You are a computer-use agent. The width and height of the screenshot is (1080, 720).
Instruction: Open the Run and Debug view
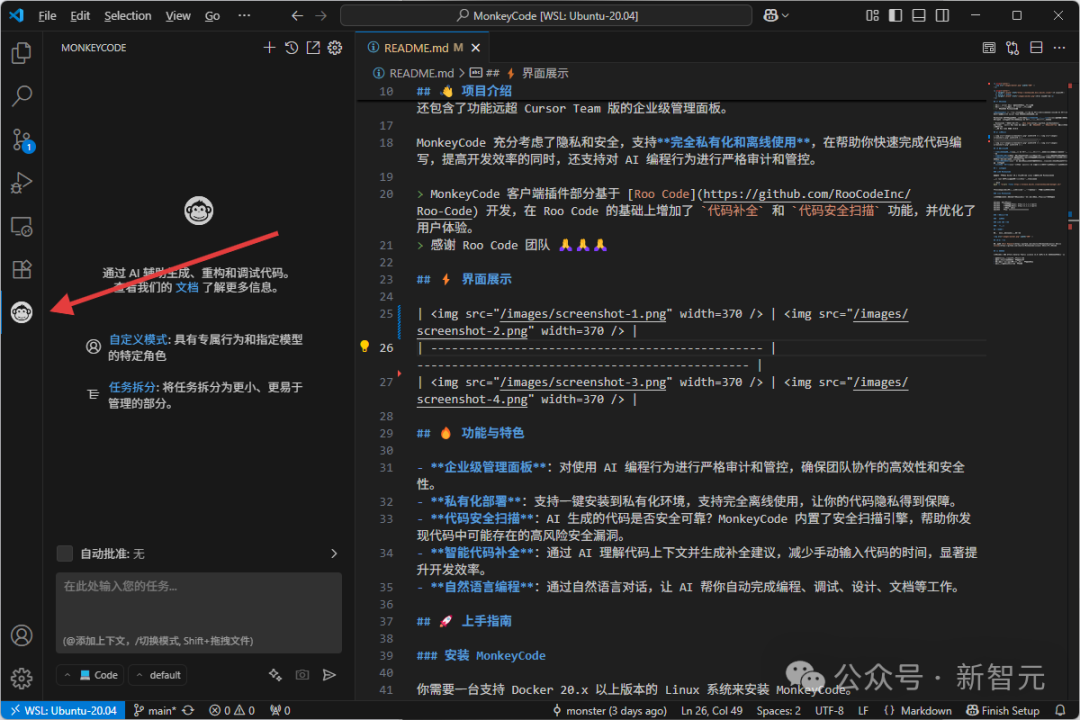[22, 183]
